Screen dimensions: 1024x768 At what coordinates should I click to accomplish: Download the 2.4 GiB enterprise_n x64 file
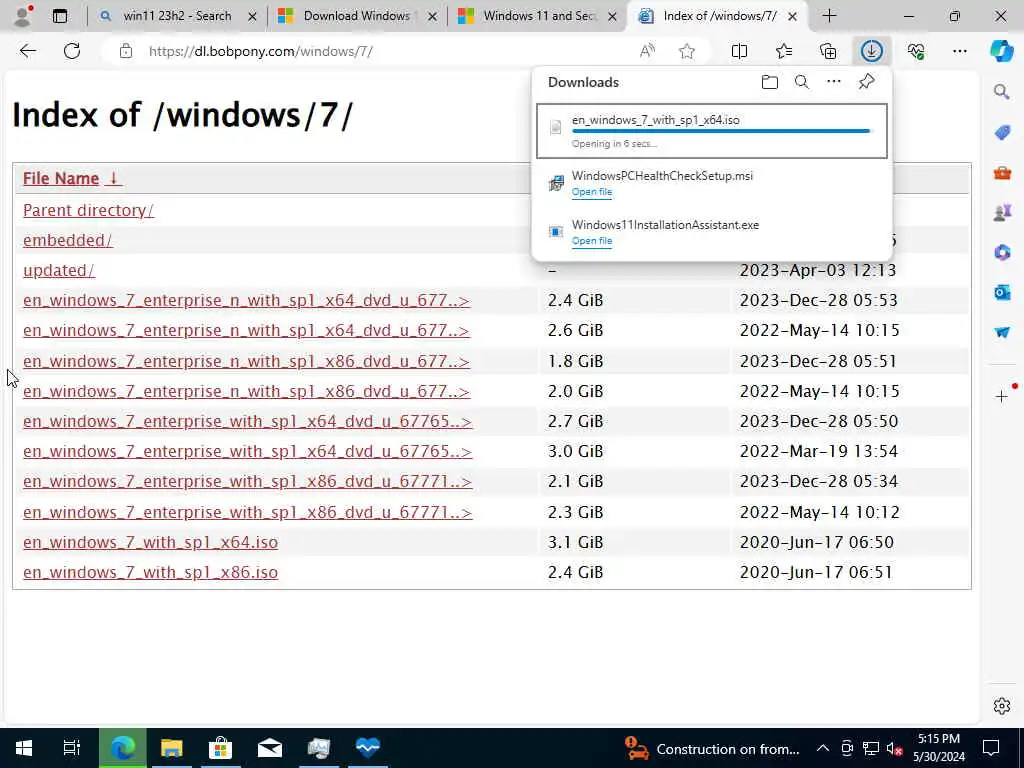coord(246,300)
